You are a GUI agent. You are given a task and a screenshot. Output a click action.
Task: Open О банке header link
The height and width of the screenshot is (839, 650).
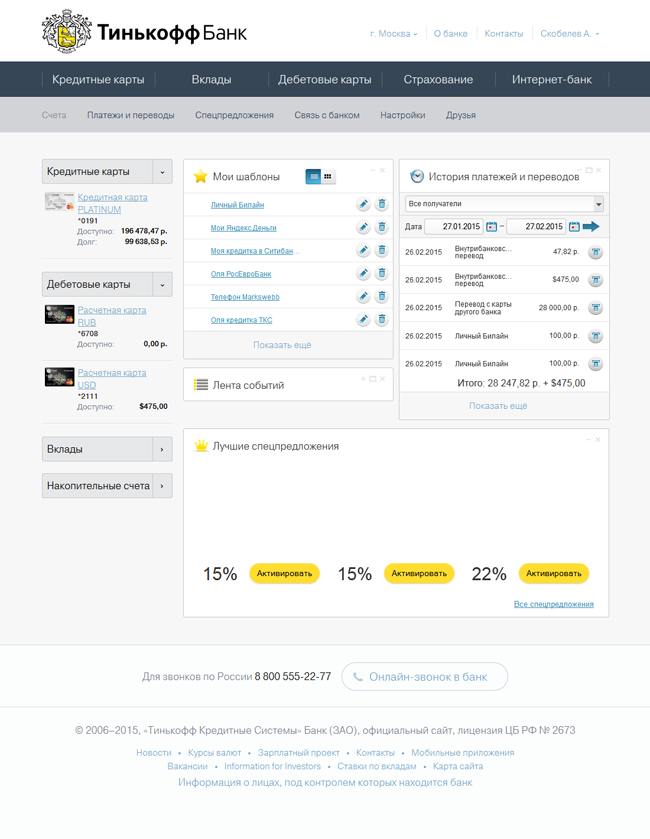click(x=450, y=34)
